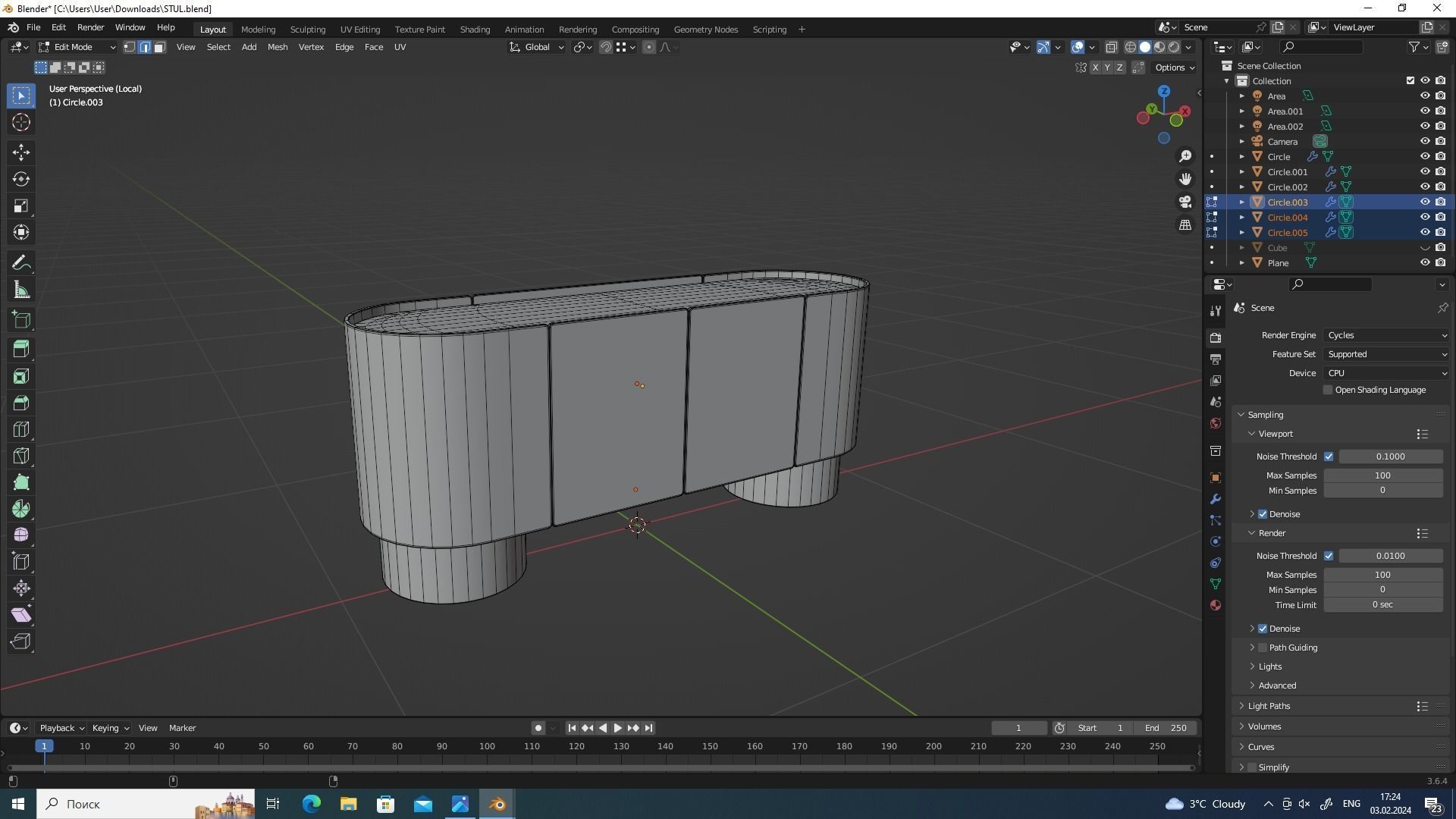Switch to face select mode
Viewport: 1456px width, 819px height.
pos(159,47)
